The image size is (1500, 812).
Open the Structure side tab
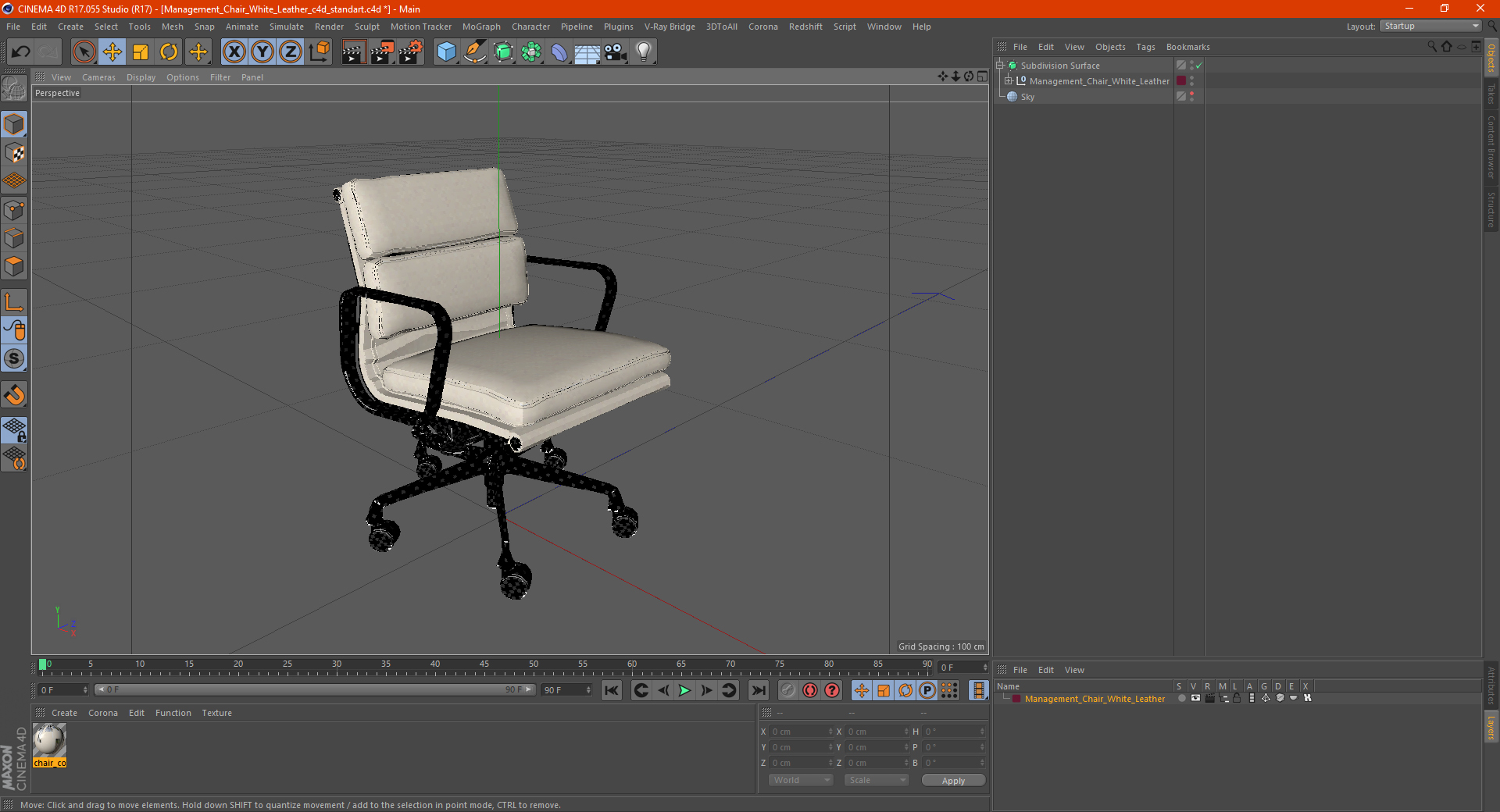pyautogui.click(x=1491, y=209)
